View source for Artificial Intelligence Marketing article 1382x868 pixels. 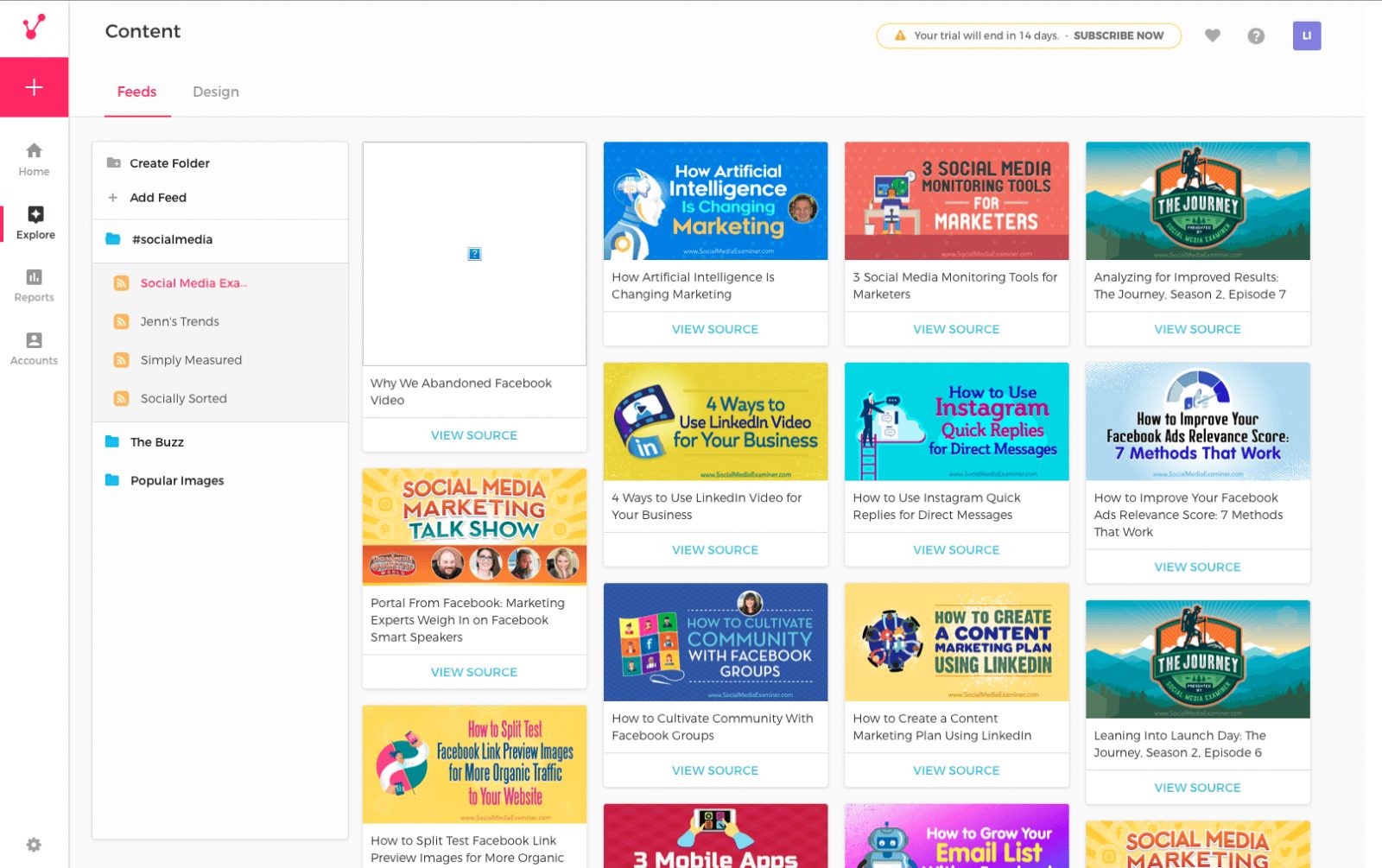tap(715, 329)
